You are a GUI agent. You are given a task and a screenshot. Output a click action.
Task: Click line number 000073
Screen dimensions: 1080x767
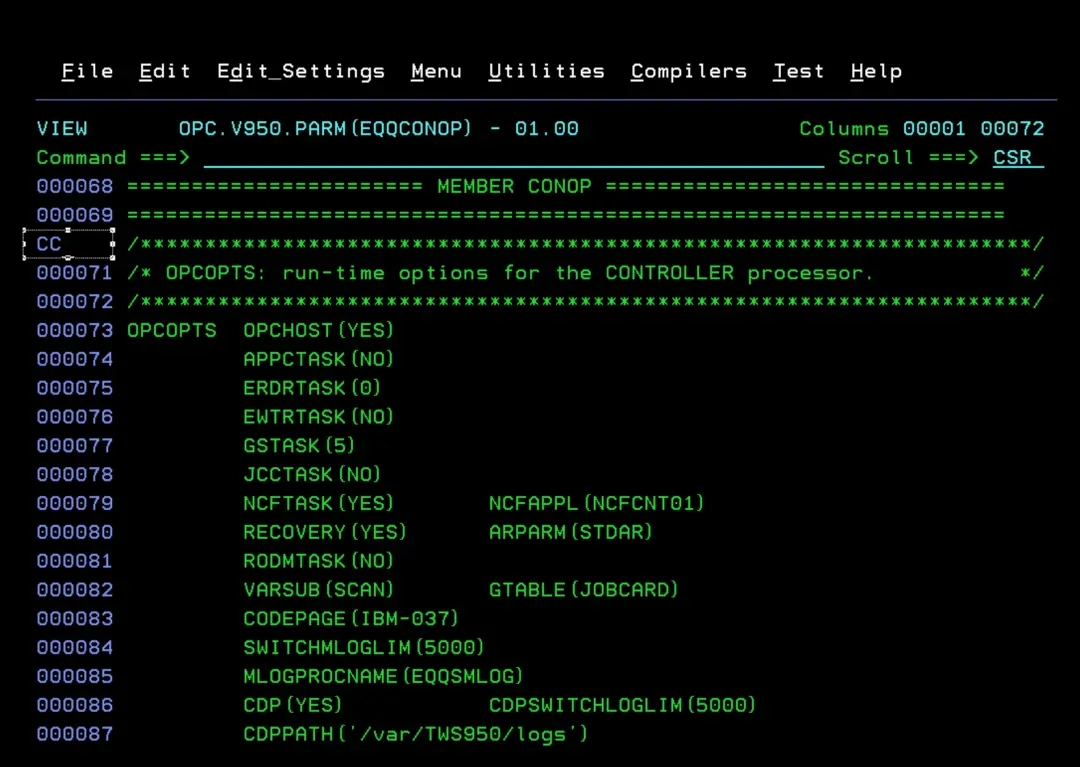pyautogui.click(x=74, y=331)
